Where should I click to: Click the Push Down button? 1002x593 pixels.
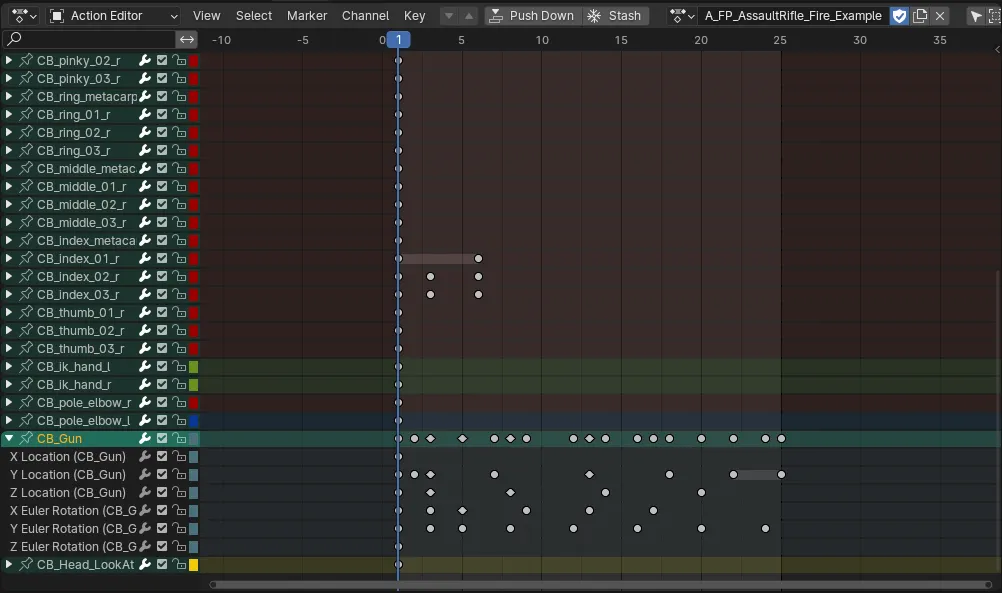(531, 16)
